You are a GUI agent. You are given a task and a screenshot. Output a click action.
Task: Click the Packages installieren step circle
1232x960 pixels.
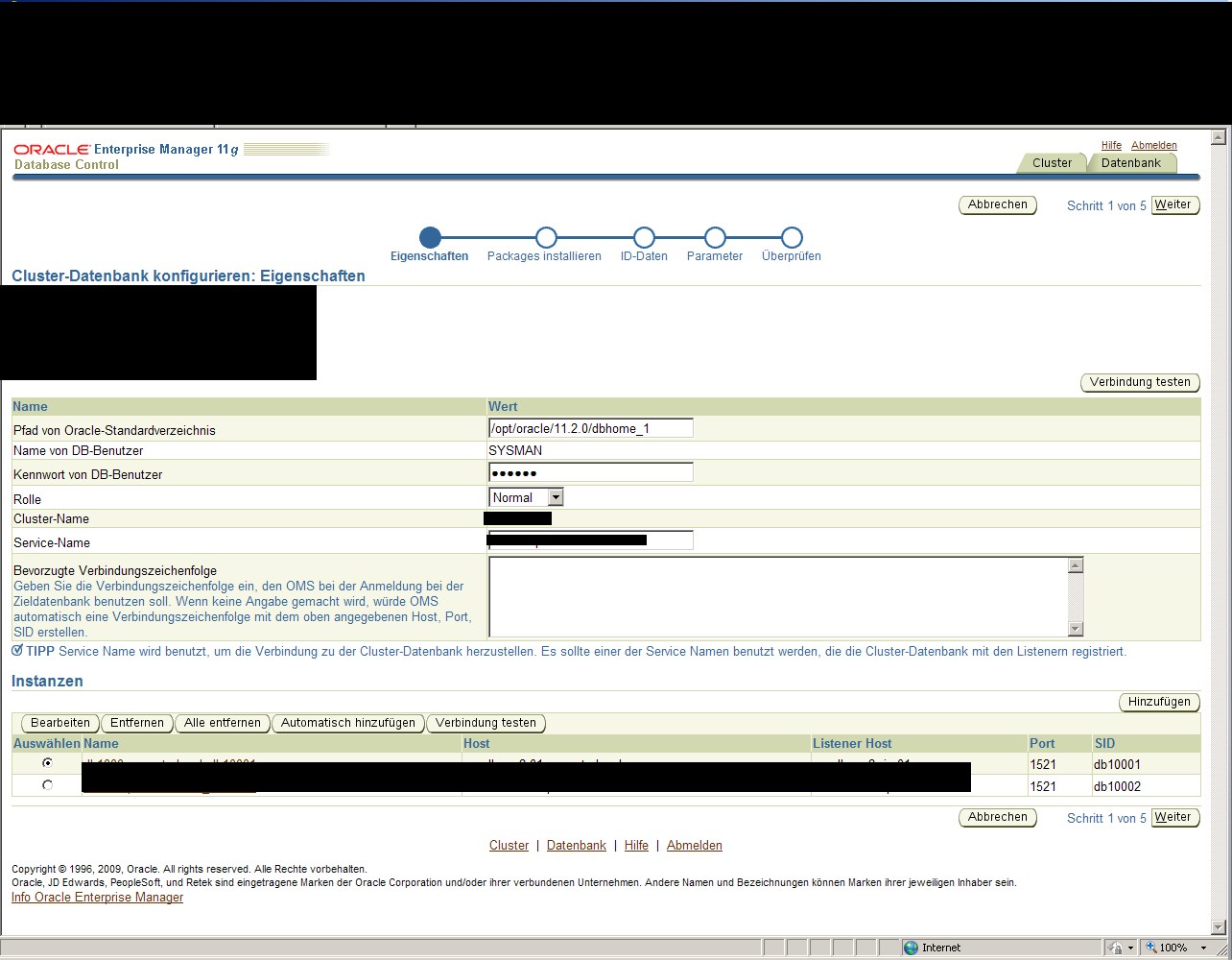tap(546, 237)
